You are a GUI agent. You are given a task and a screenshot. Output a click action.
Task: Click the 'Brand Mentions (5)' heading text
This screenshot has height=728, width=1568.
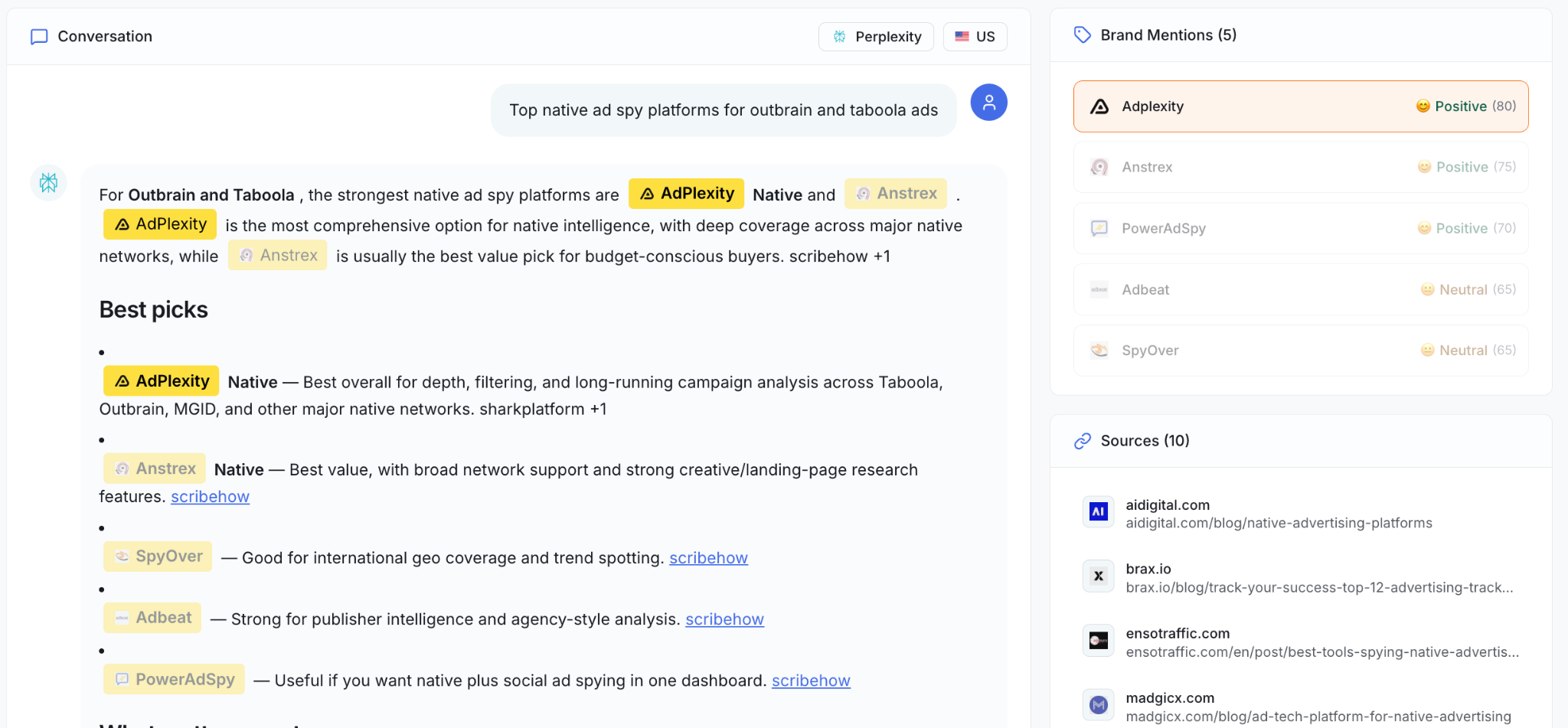[1169, 35]
